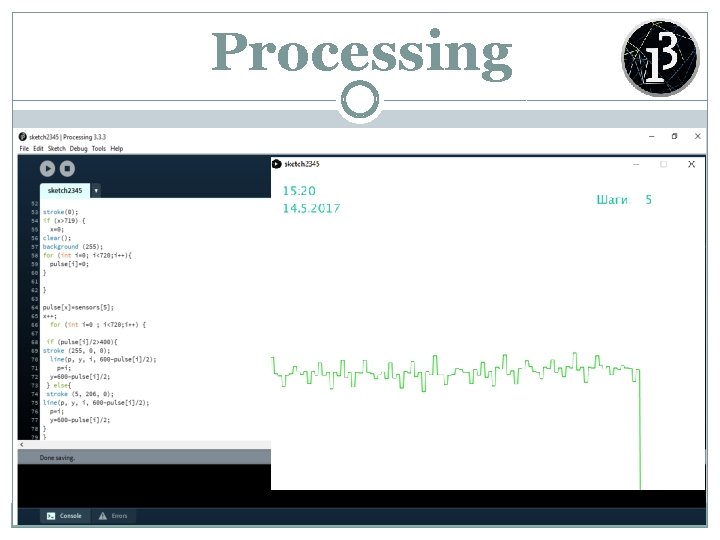Open the Edit menu
Image resolution: width=720 pixels, height=540 pixels.
38,148
